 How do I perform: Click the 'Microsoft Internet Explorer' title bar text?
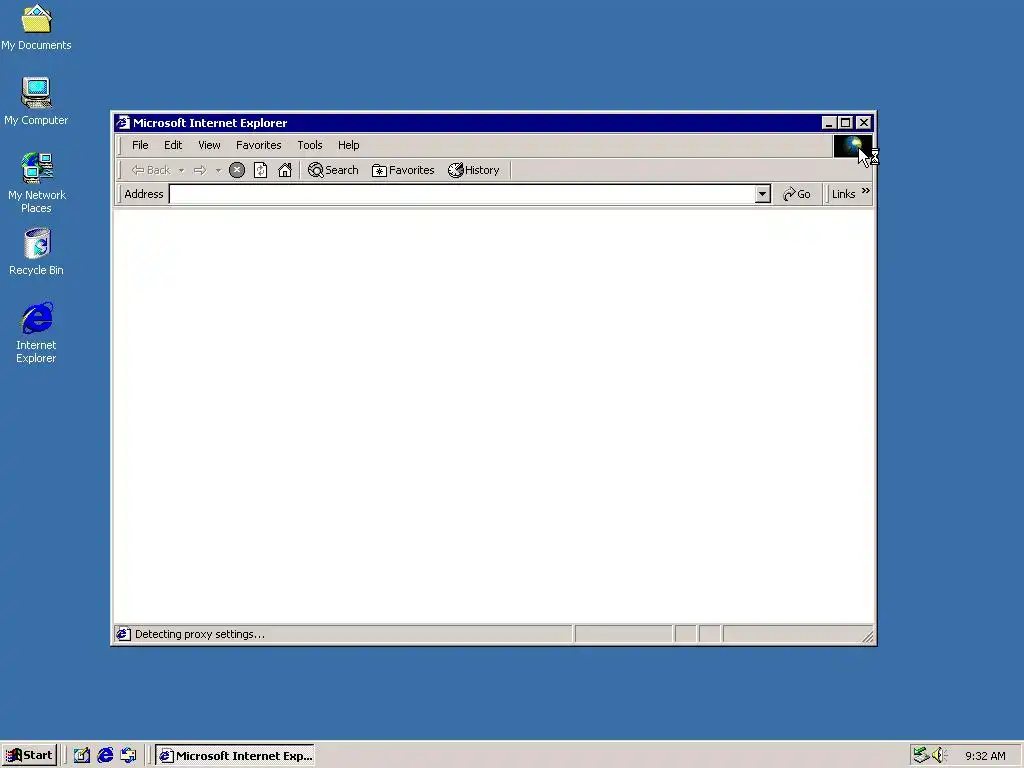click(210, 123)
